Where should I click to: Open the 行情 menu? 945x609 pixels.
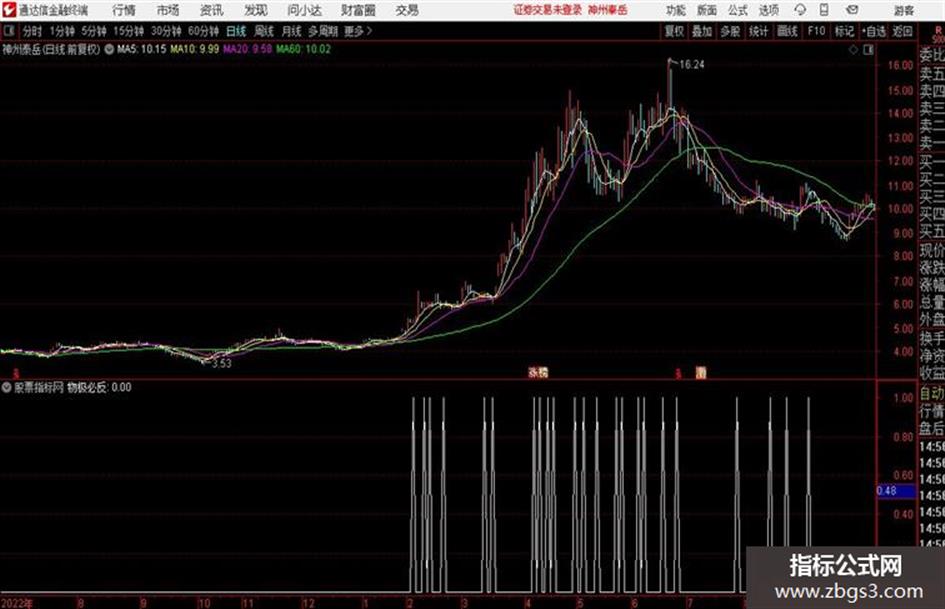[x=124, y=10]
